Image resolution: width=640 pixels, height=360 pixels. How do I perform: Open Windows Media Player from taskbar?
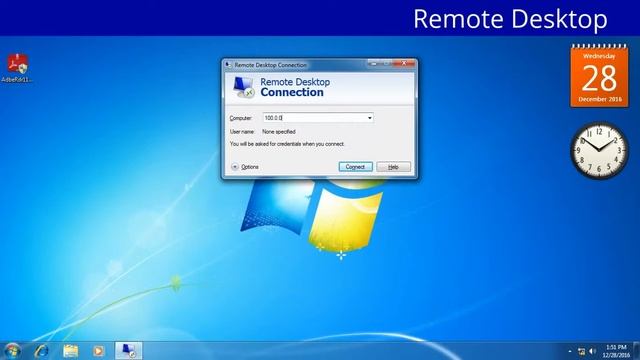(98, 351)
